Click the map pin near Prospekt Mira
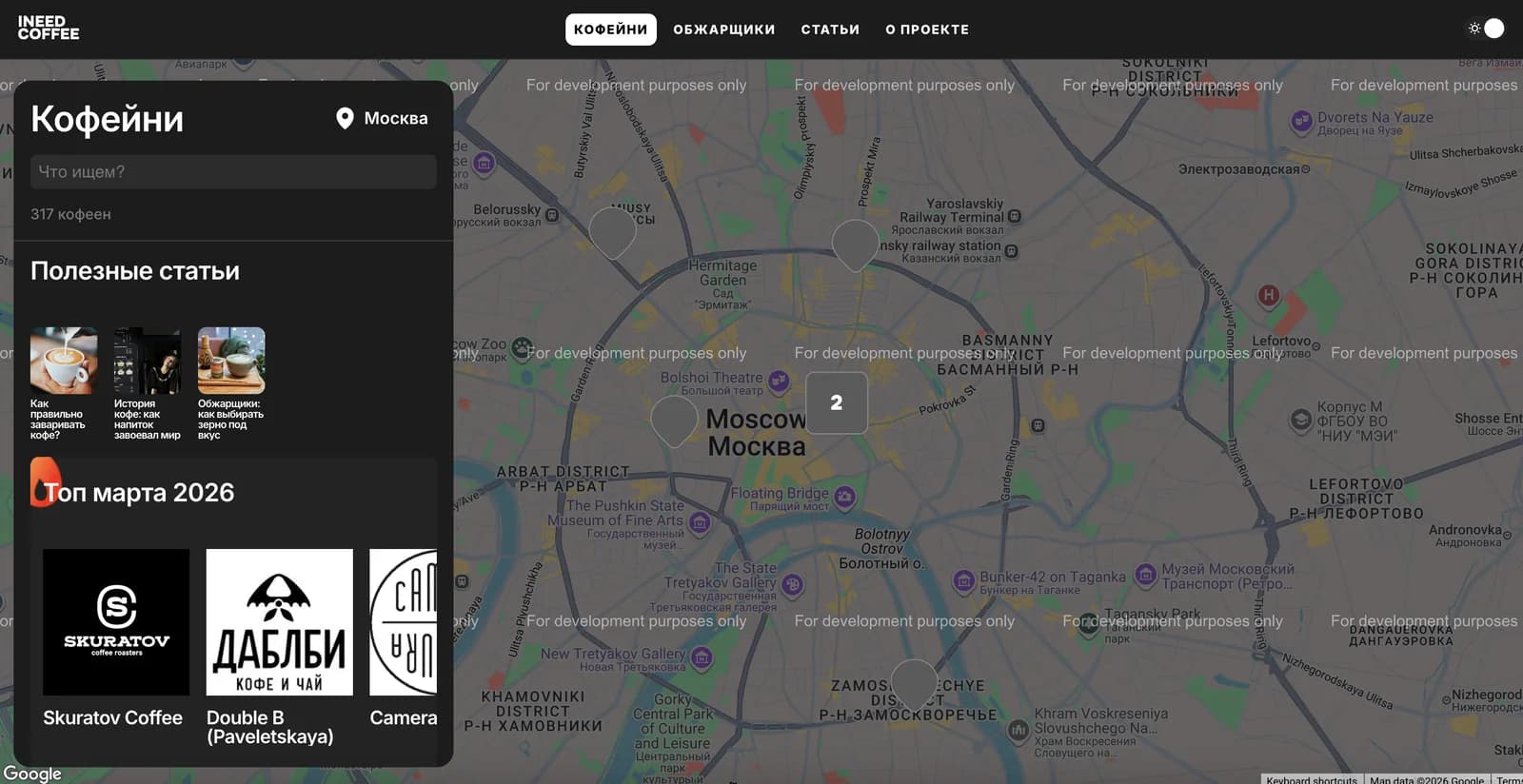The image size is (1523, 784). (x=855, y=244)
